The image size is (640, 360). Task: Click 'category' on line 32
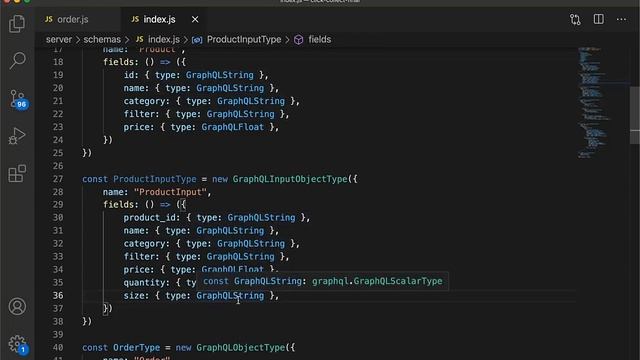(x=144, y=244)
